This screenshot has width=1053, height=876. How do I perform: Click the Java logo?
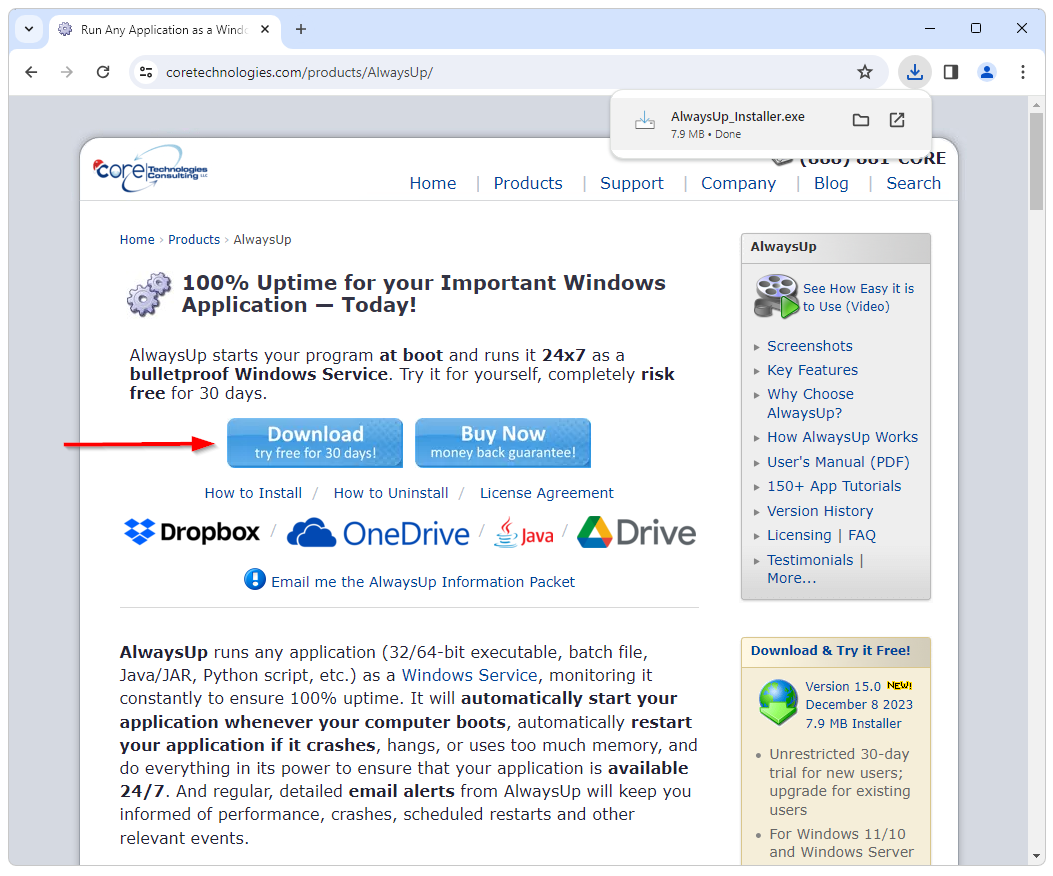[x=524, y=533]
